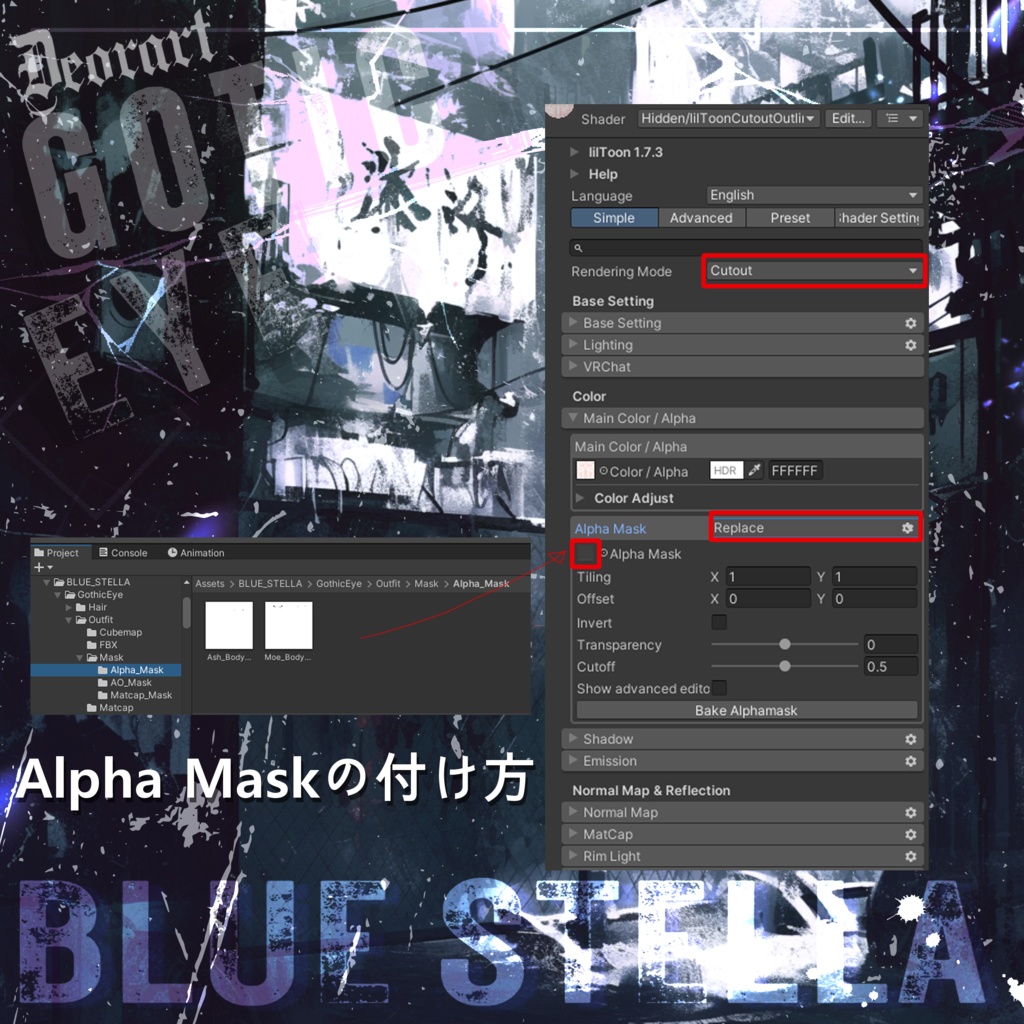Open the Base Setting section gear menu
Viewport: 1024px width, 1024px height.
(910, 323)
